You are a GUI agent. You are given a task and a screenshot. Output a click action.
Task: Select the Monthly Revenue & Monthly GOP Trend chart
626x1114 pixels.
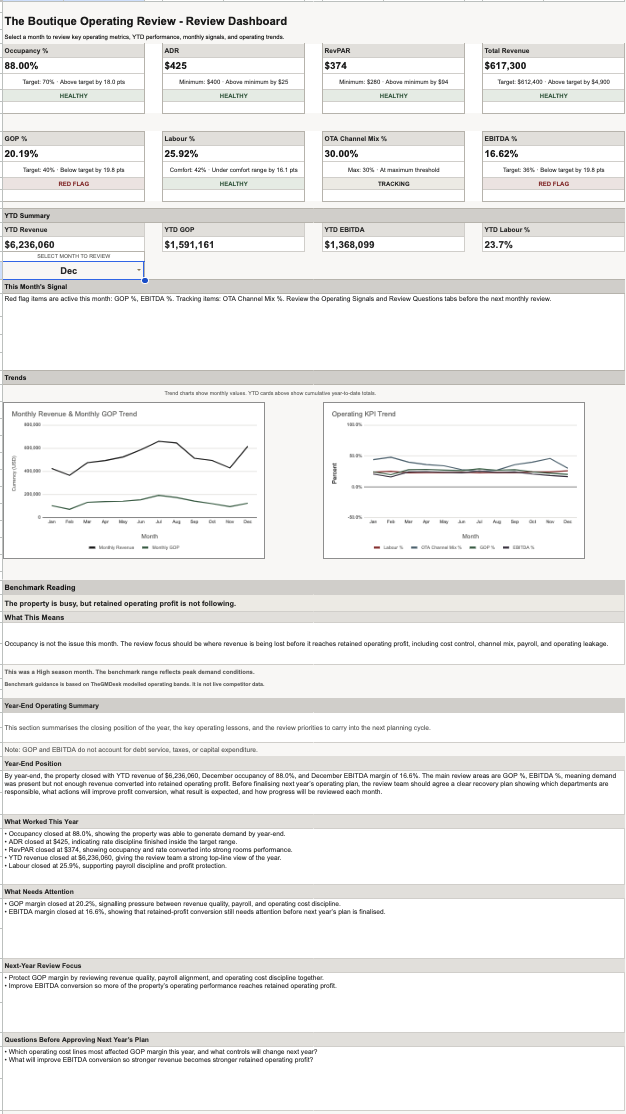click(134, 480)
